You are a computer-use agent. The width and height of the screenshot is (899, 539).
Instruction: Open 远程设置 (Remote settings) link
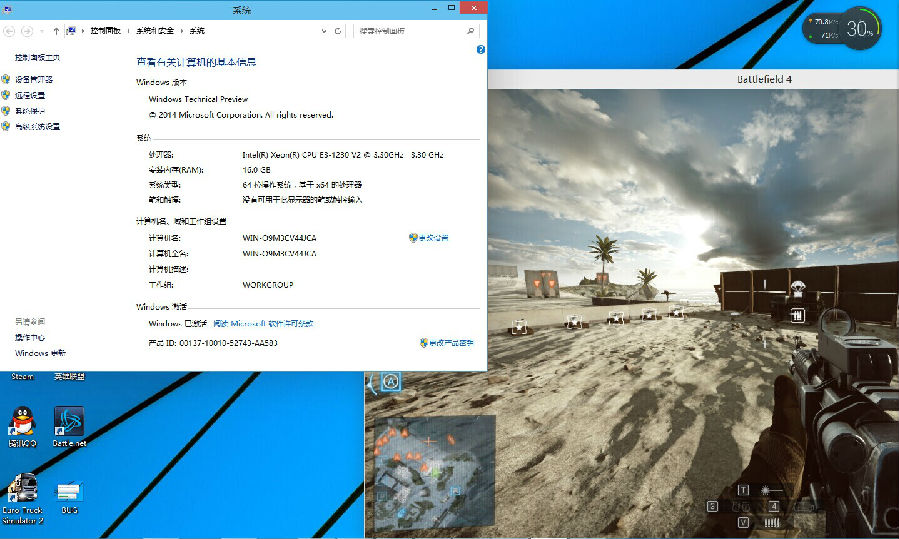click(30, 95)
